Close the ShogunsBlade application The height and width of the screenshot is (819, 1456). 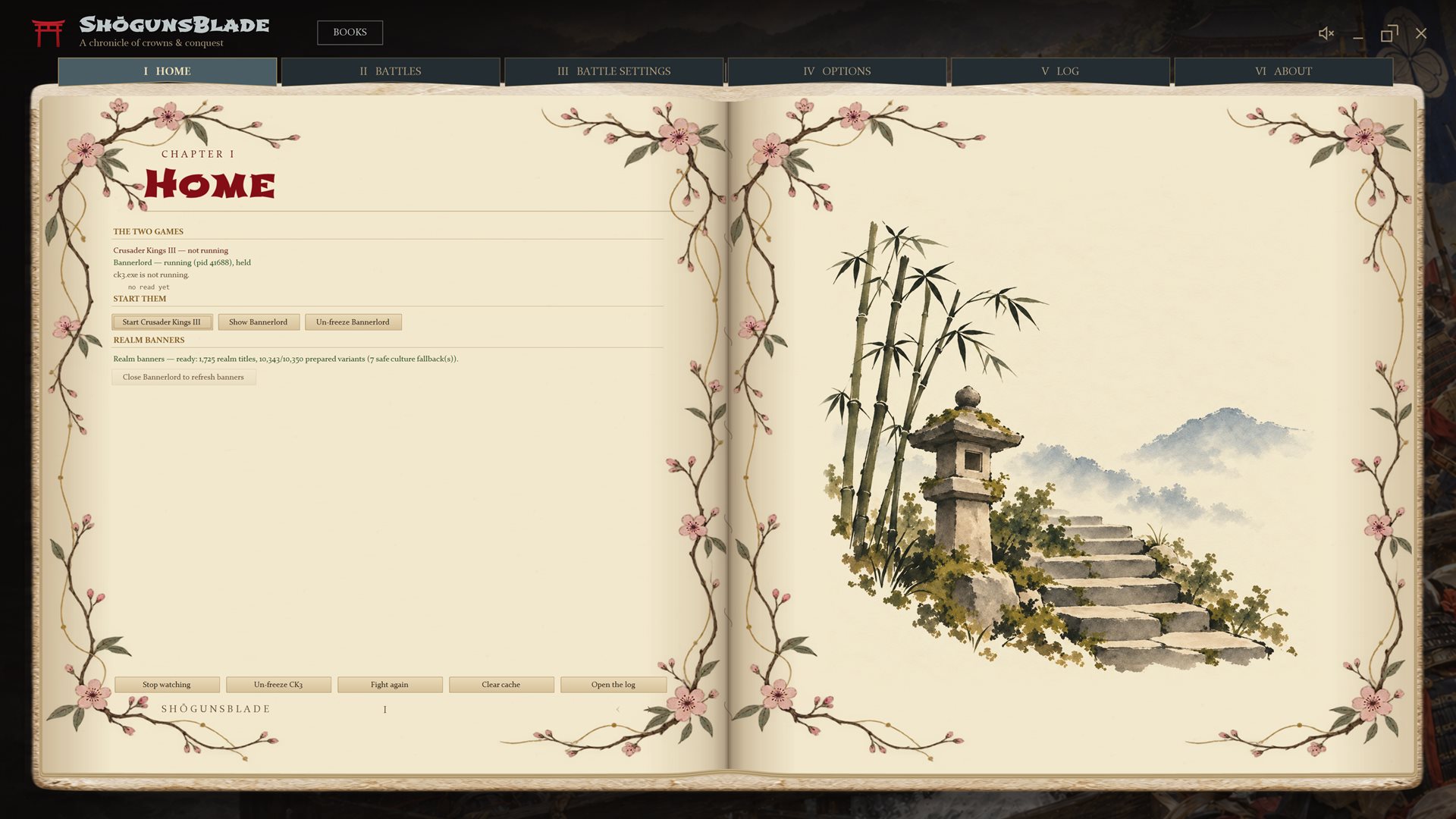point(1421,33)
